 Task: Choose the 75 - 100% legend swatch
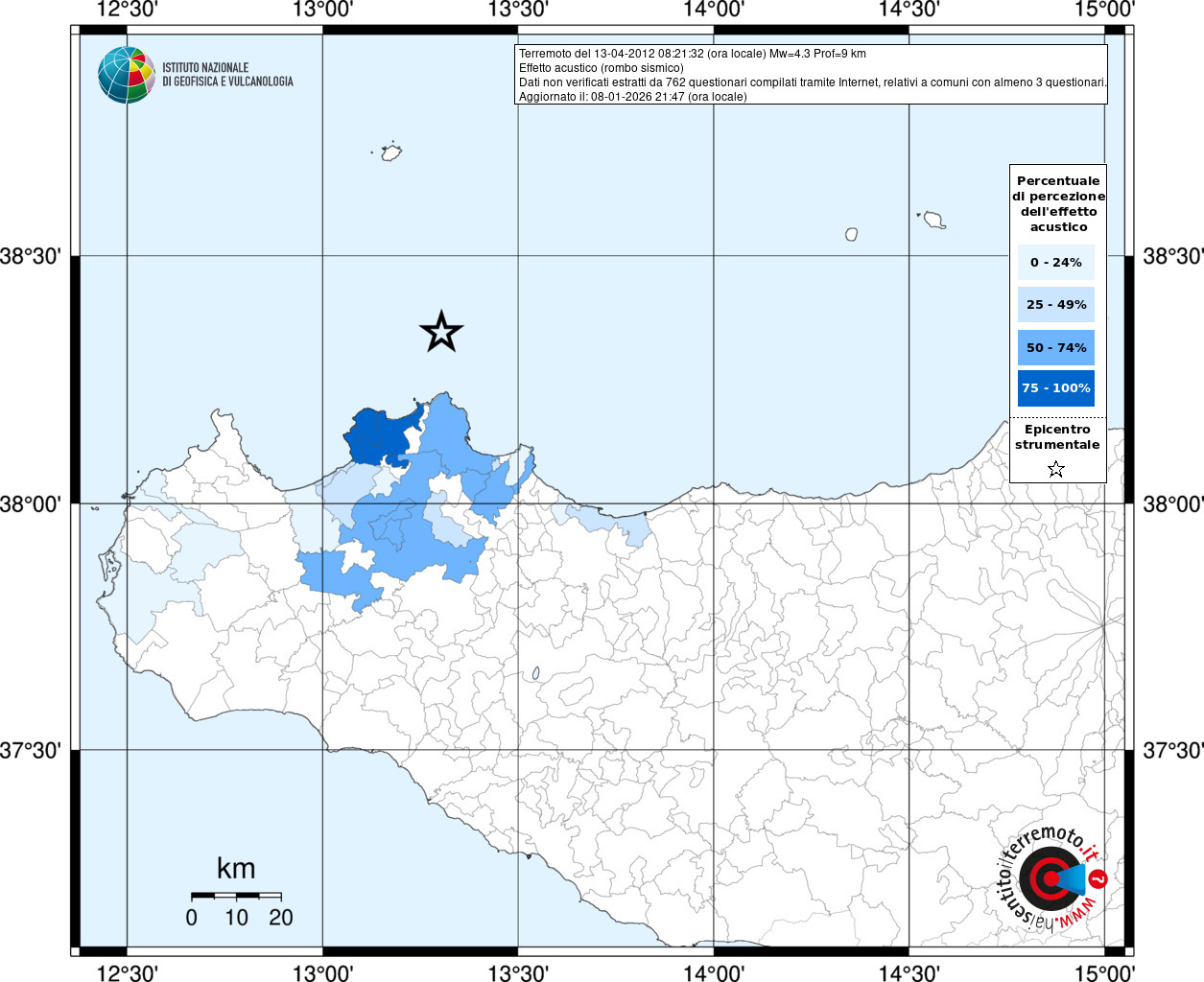pos(1055,388)
